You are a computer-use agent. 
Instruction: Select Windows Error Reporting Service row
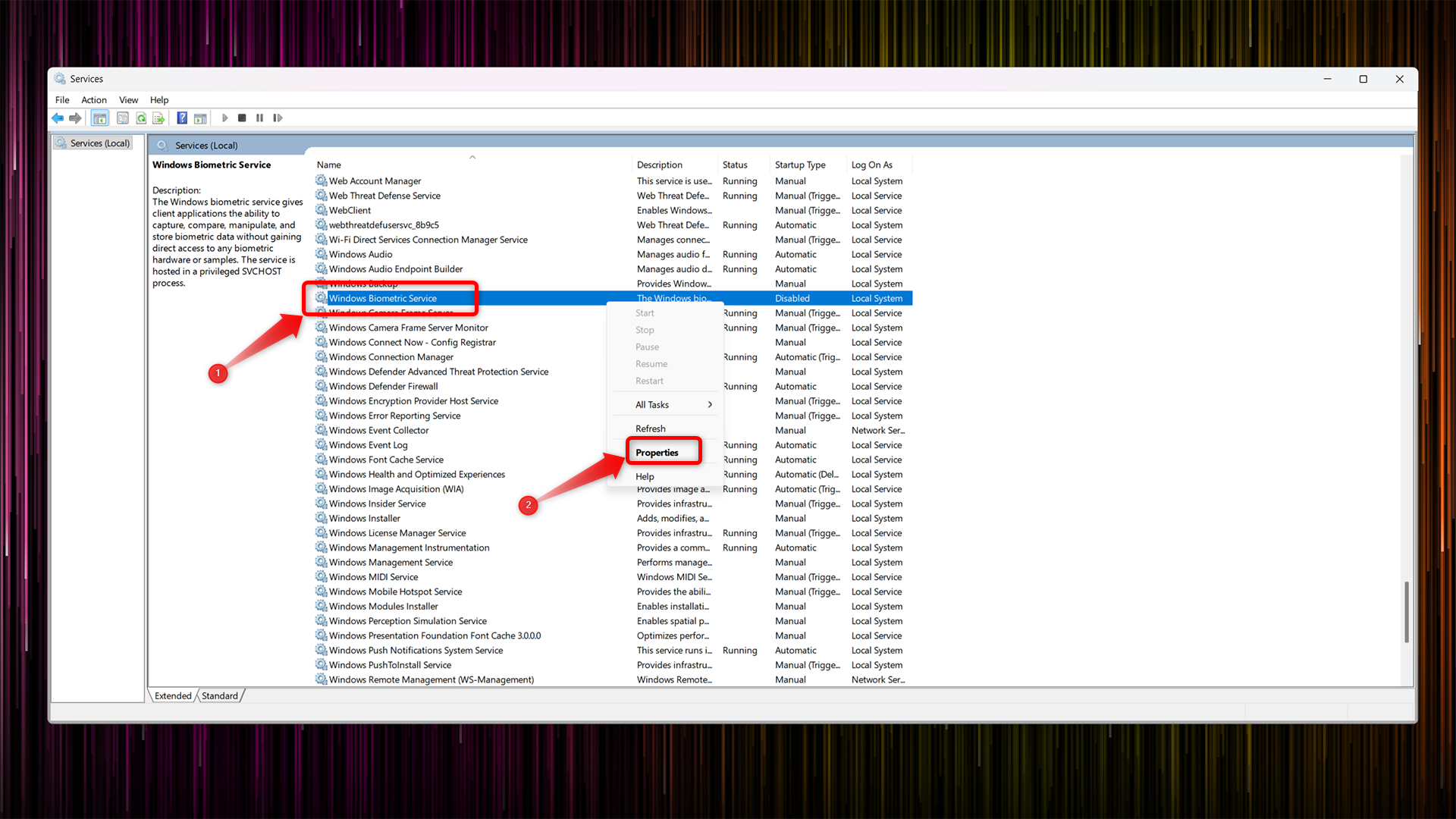click(613, 416)
